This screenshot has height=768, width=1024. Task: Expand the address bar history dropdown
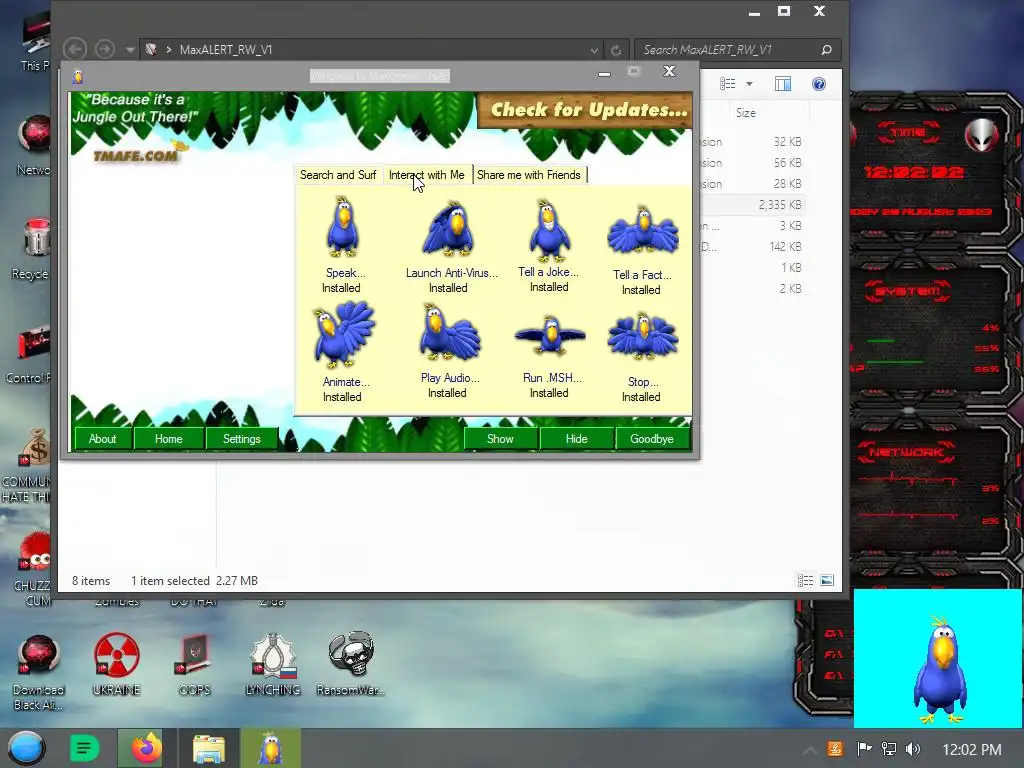[594, 50]
